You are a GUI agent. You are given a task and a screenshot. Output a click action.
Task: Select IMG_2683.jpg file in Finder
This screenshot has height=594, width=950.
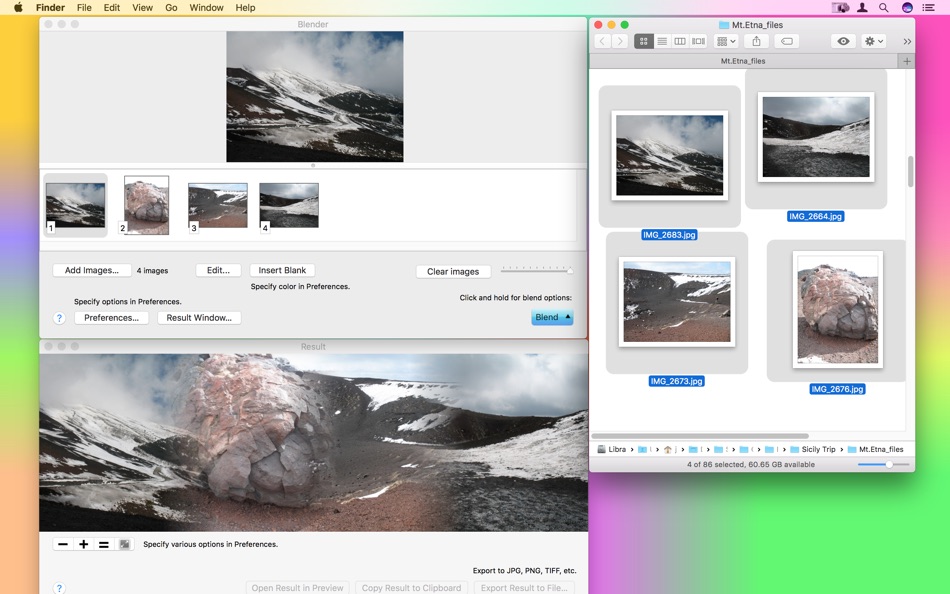pos(669,155)
